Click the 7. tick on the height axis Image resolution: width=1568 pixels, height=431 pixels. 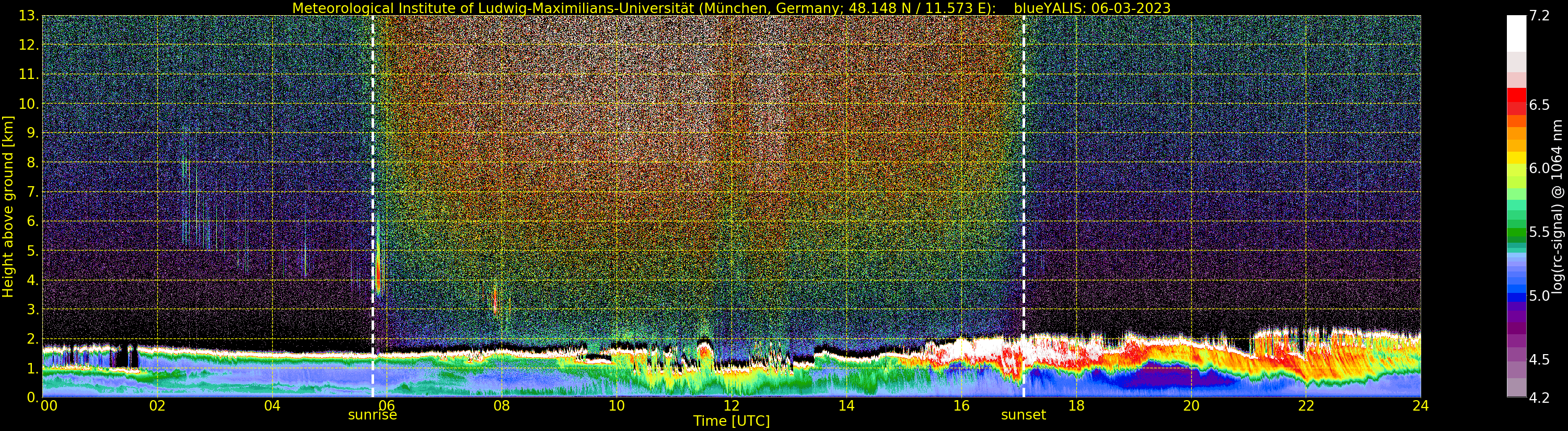coord(33,192)
